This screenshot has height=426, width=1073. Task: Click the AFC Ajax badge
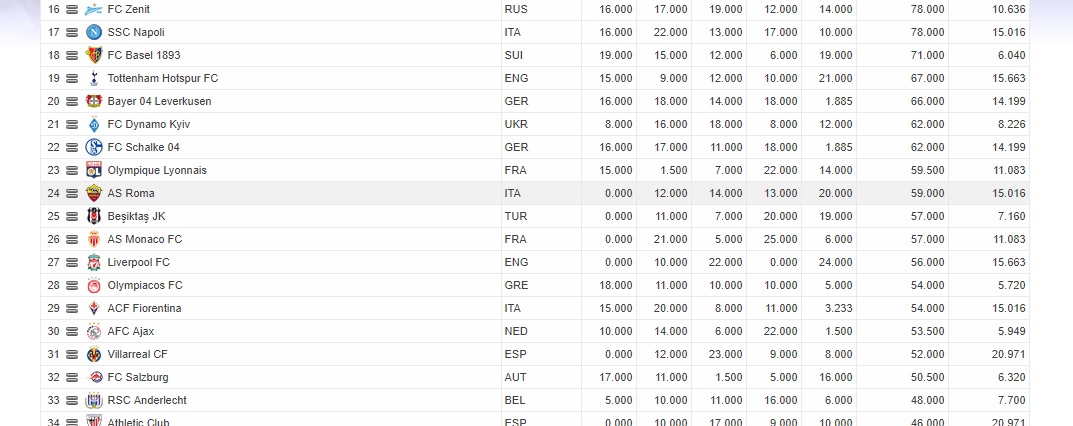pyautogui.click(x=94, y=332)
